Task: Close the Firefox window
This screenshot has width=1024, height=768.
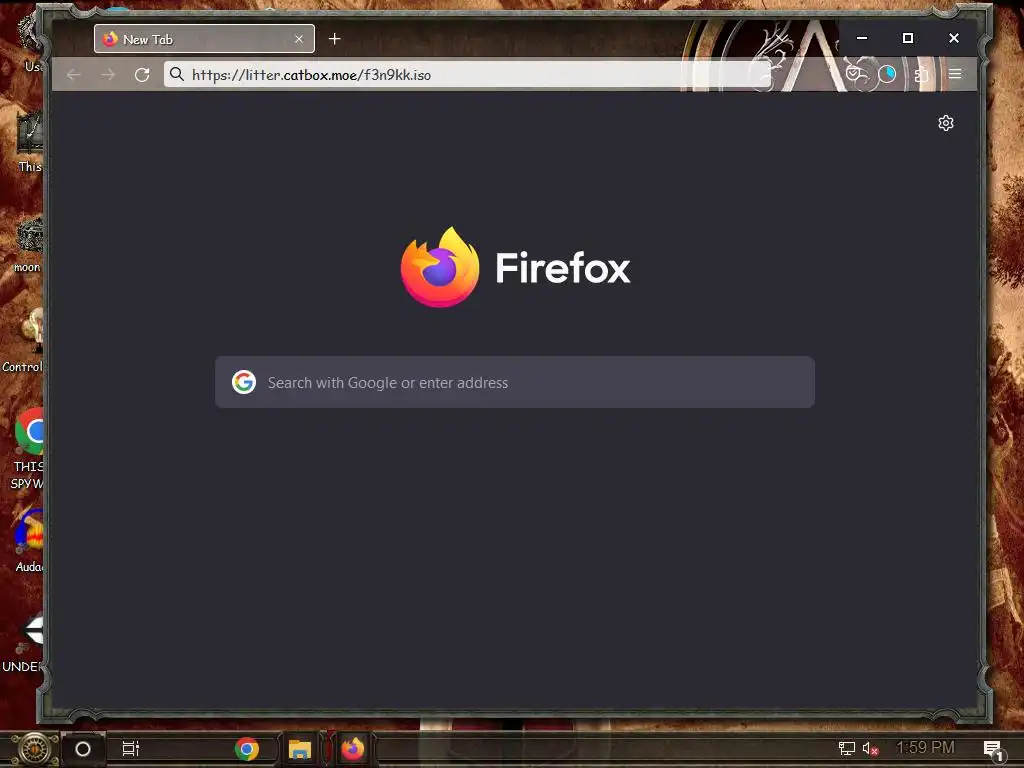Action: click(x=953, y=38)
